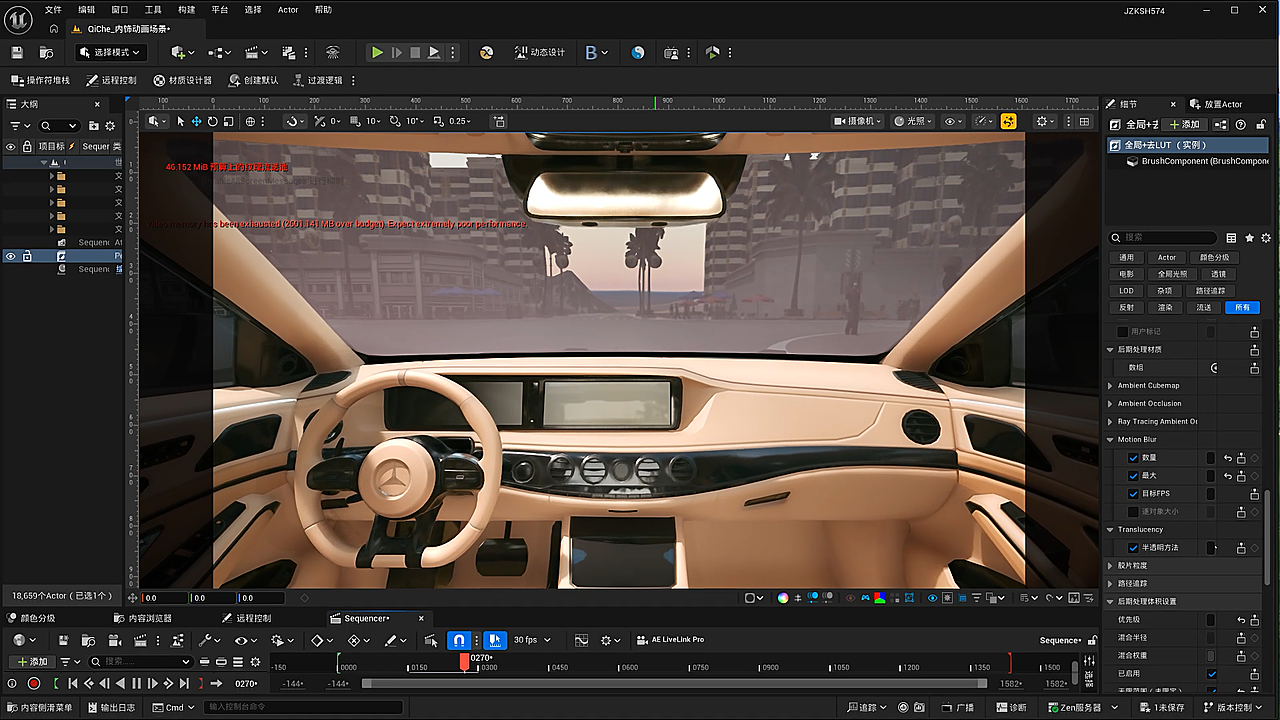Collapse the Motion Blur section

click(1110, 440)
